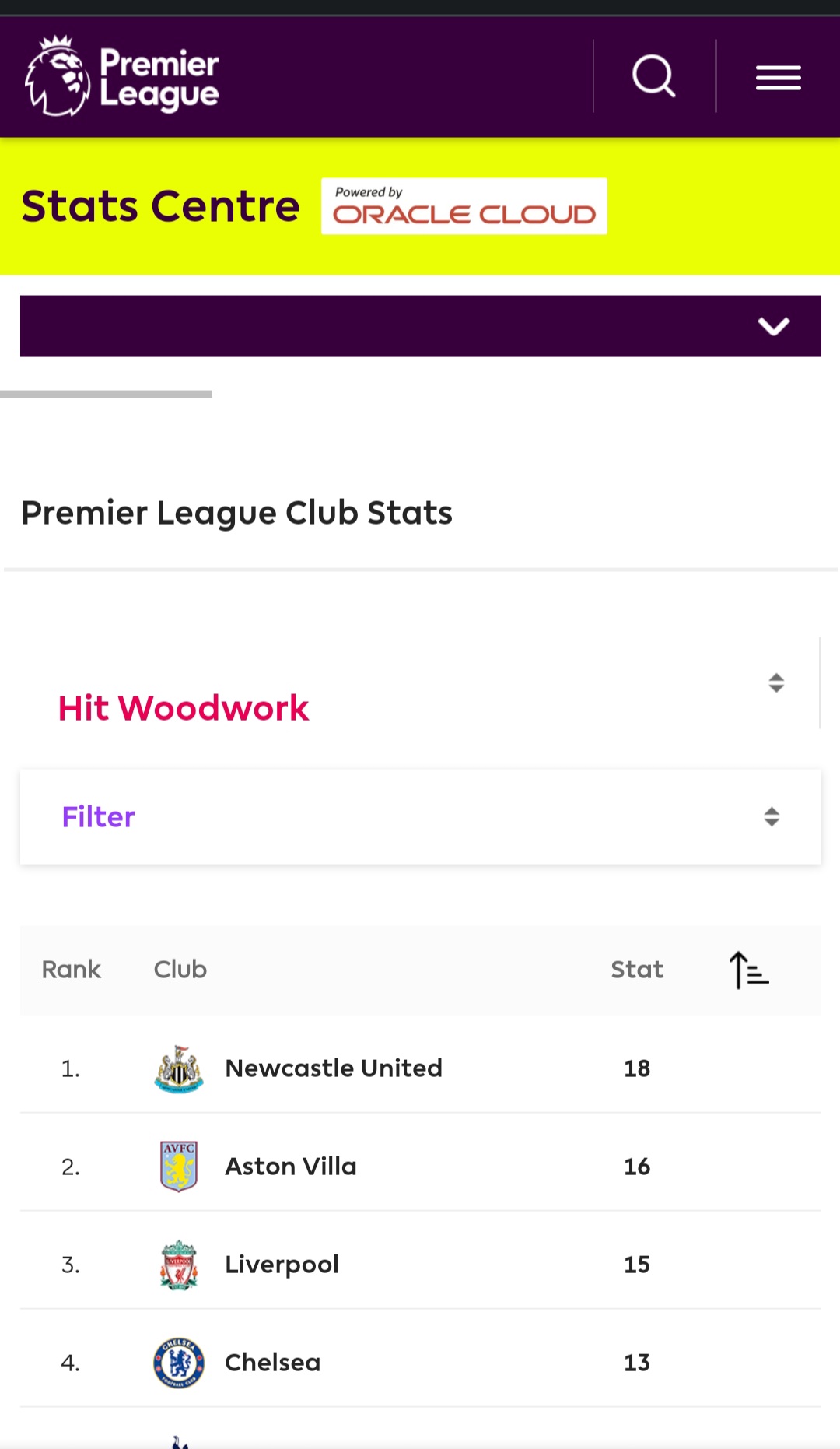The height and width of the screenshot is (1449, 840).
Task: Expand the dark purple dropdown bar
Action: click(421, 326)
